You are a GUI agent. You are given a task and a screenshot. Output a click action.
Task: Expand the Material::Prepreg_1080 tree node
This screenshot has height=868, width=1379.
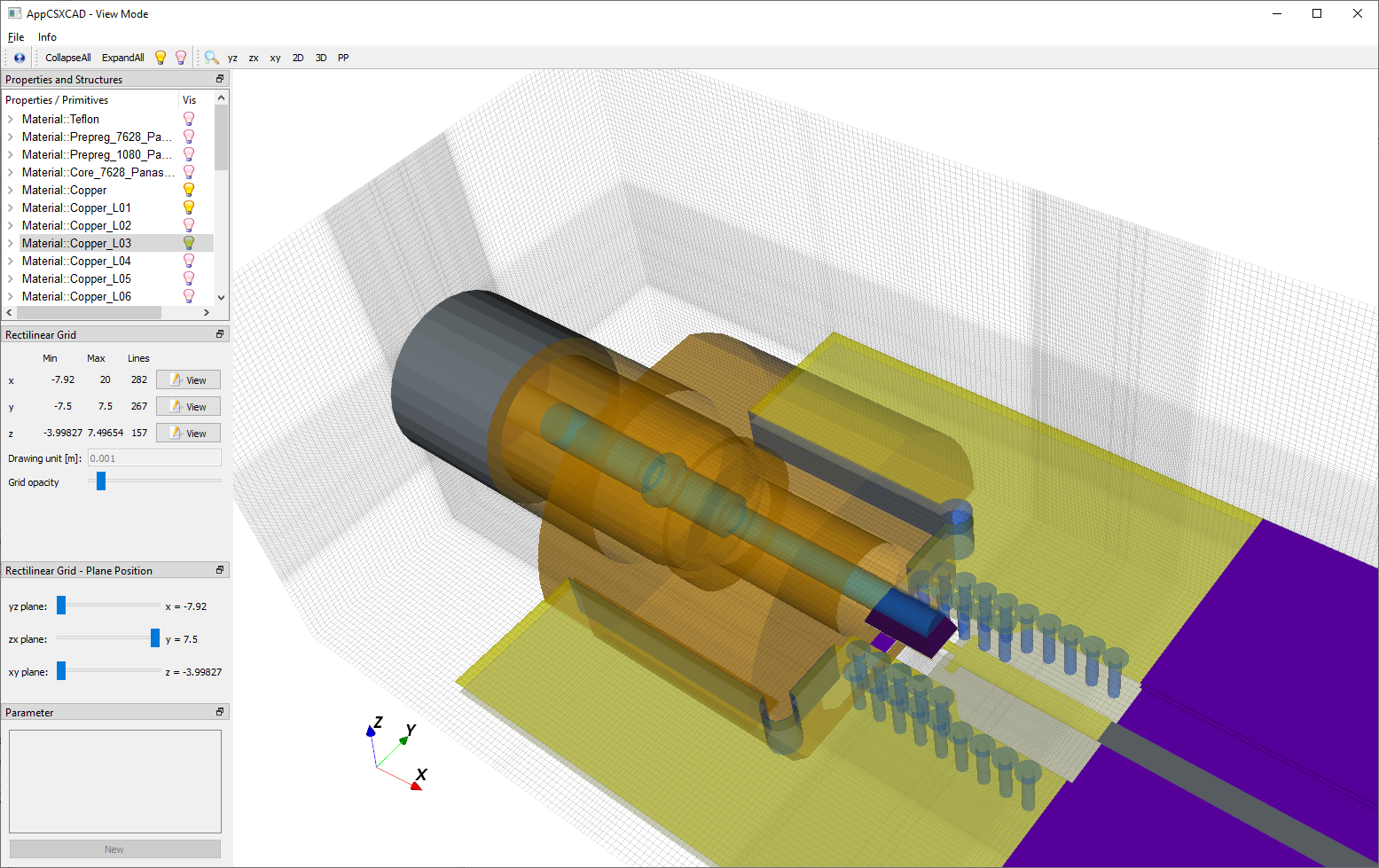coord(9,153)
